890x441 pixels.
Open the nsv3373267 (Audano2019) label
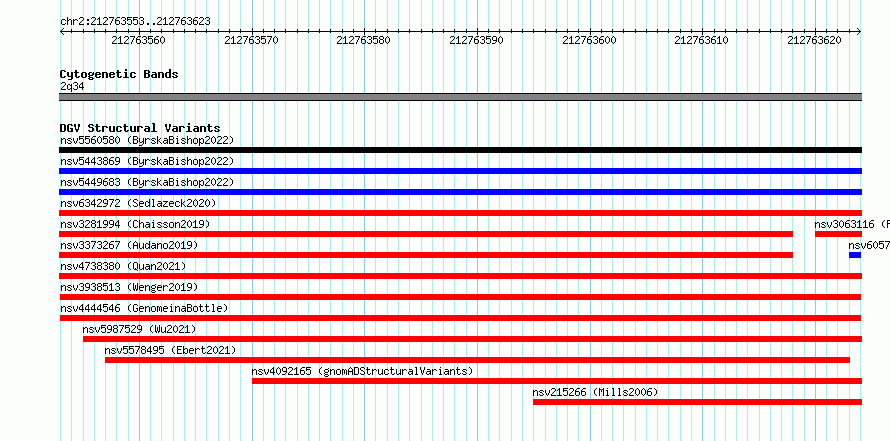(129, 245)
